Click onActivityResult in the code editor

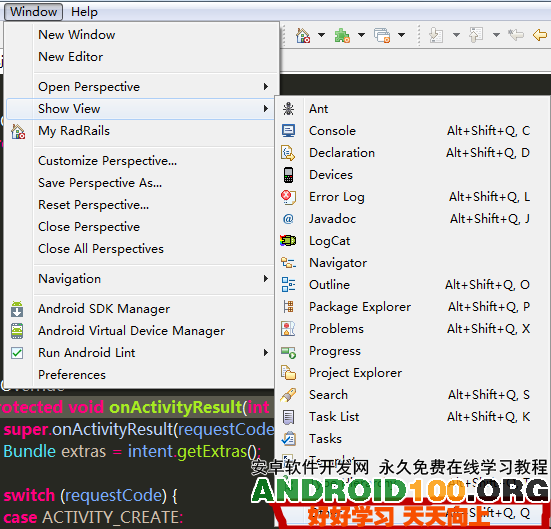click(x=176, y=407)
